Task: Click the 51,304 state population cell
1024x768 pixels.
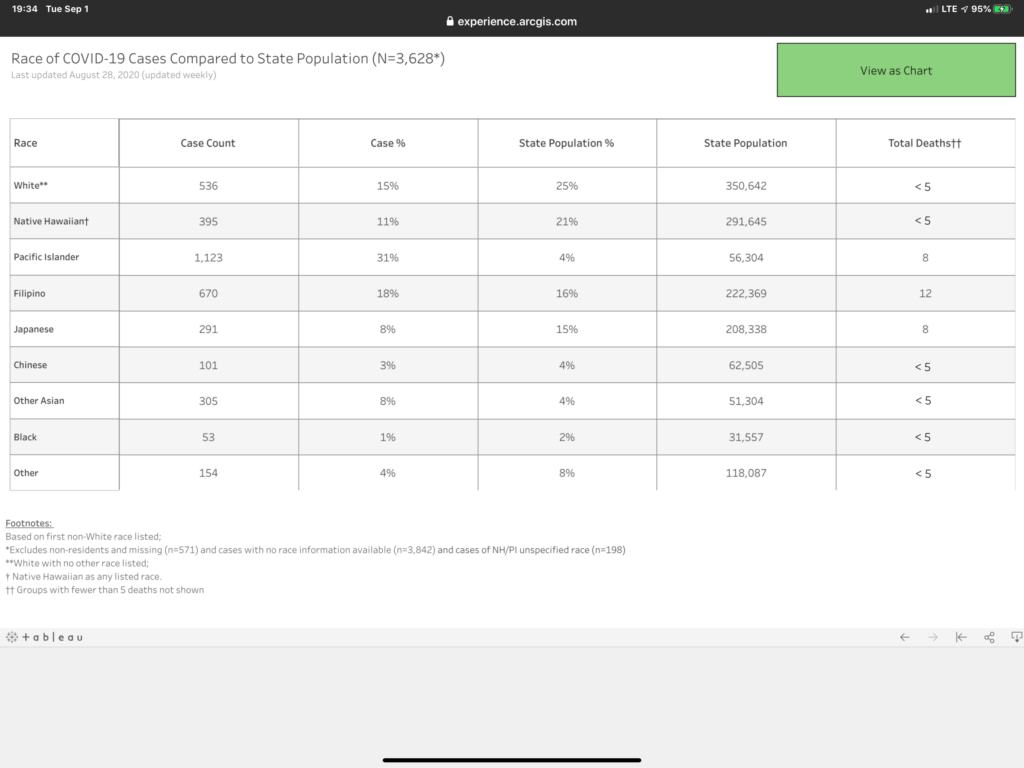Action: [x=746, y=402]
